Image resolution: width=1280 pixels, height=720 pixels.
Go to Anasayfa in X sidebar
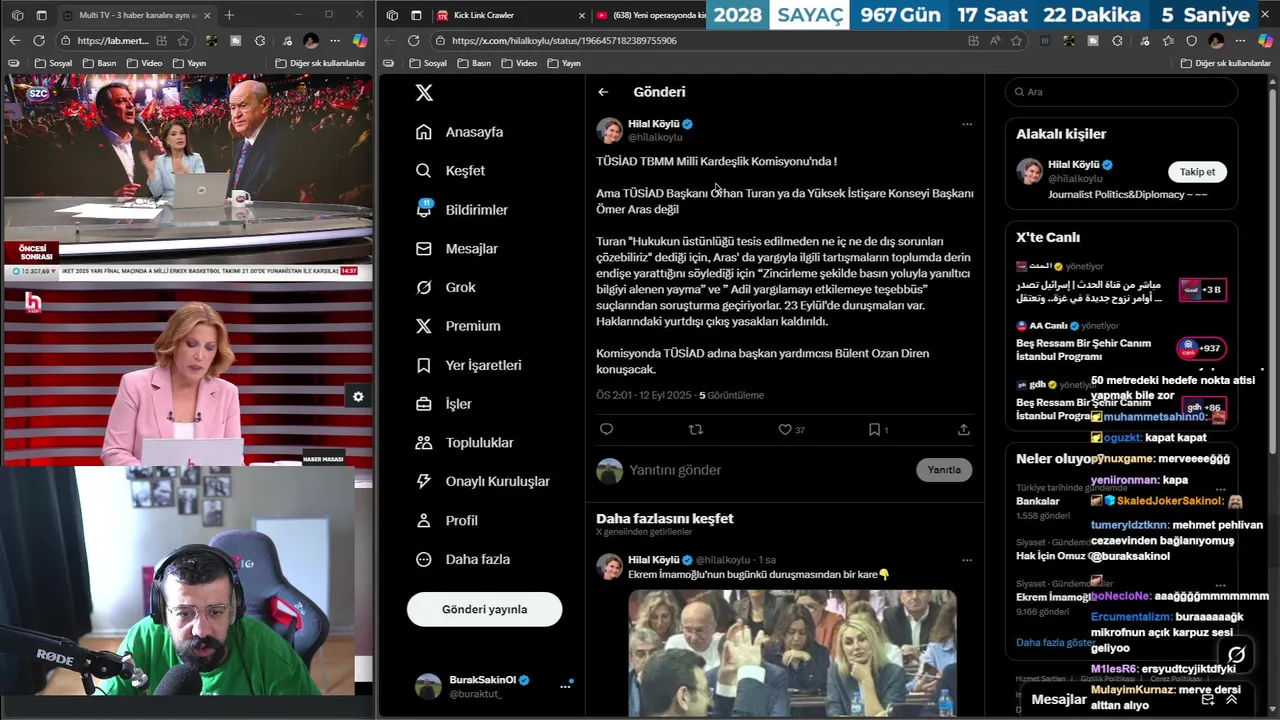(460, 132)
